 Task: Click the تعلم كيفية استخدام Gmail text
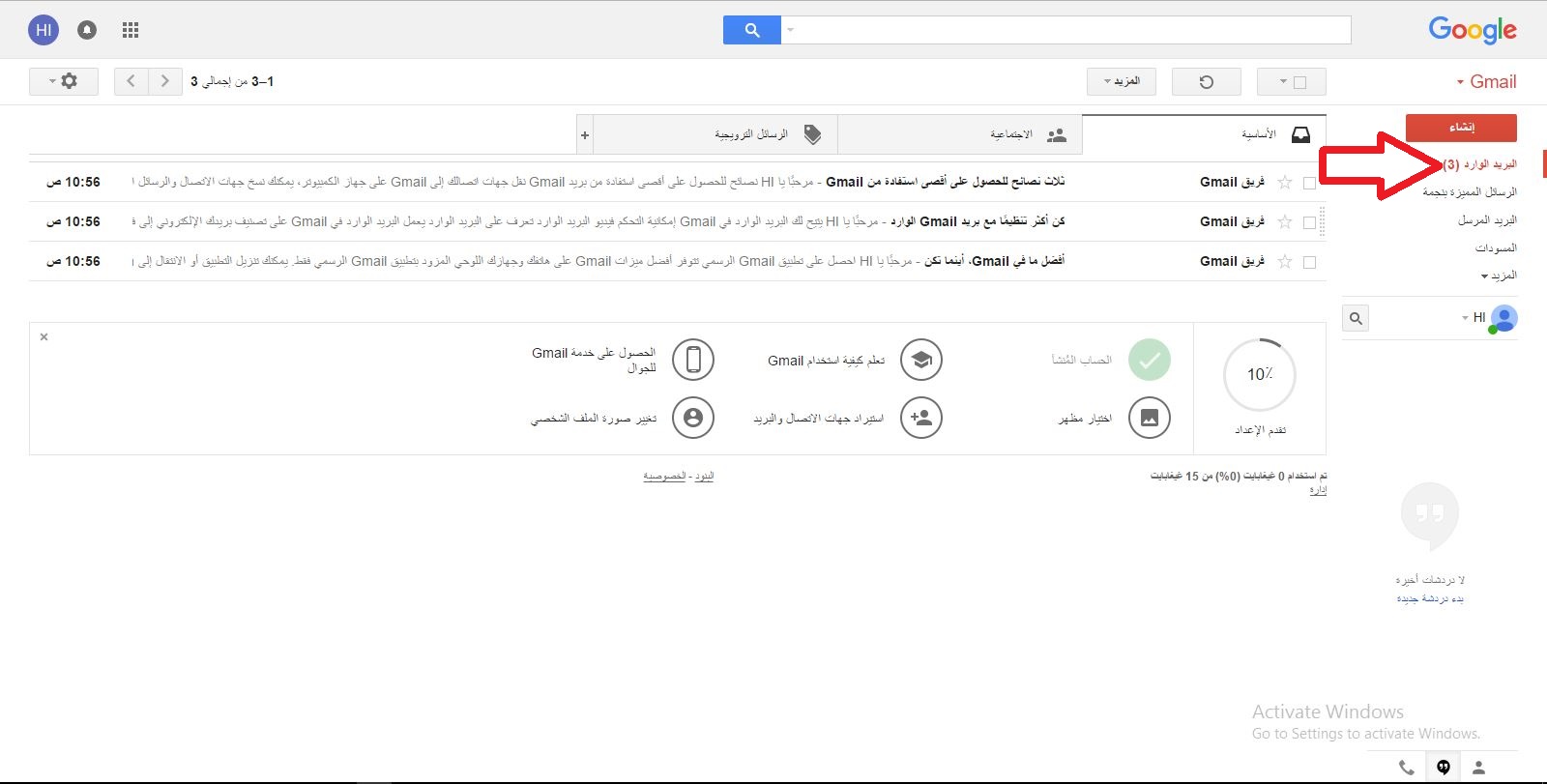coord(827,361)
